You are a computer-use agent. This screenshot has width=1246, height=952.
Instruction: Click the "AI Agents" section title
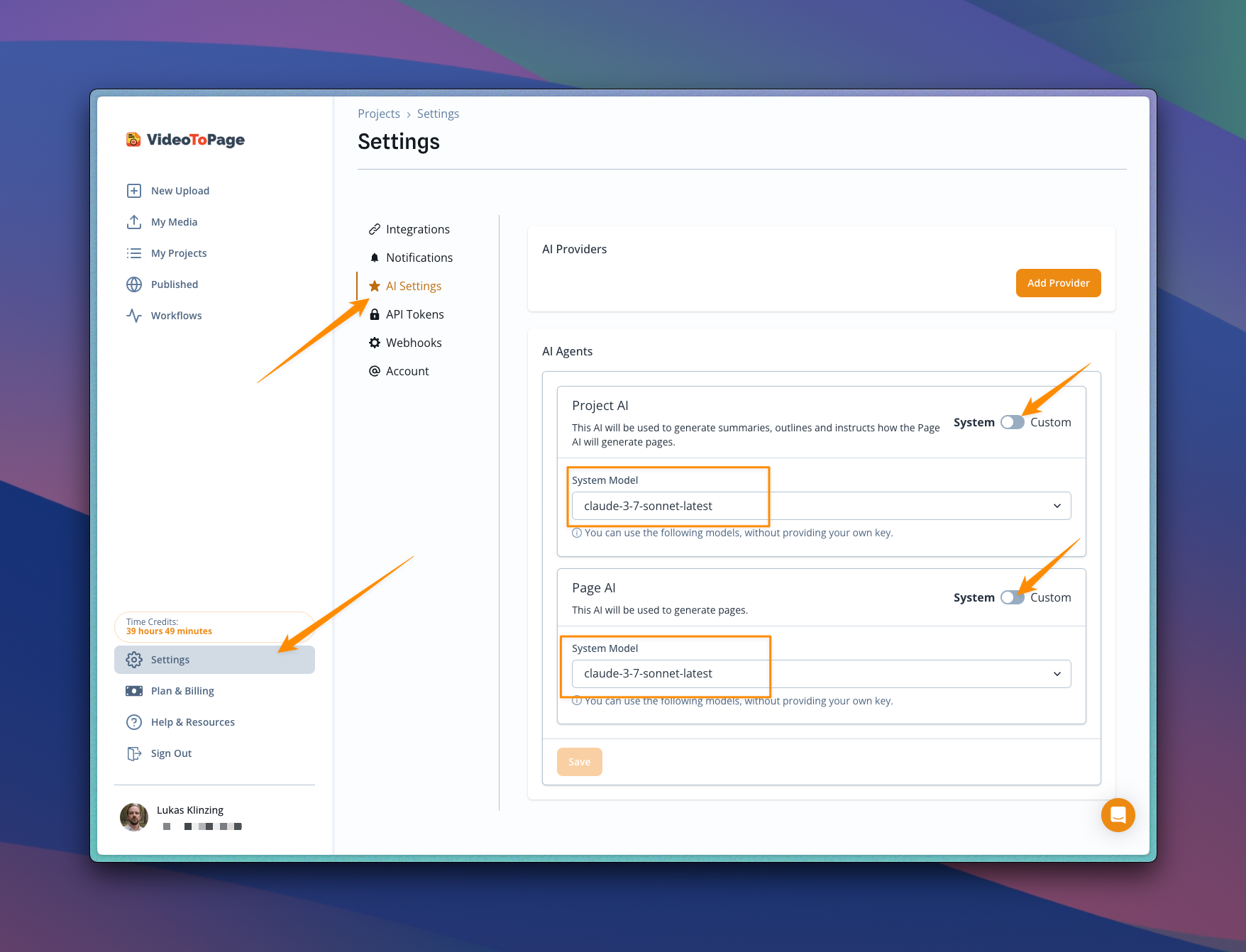(568, 351)
